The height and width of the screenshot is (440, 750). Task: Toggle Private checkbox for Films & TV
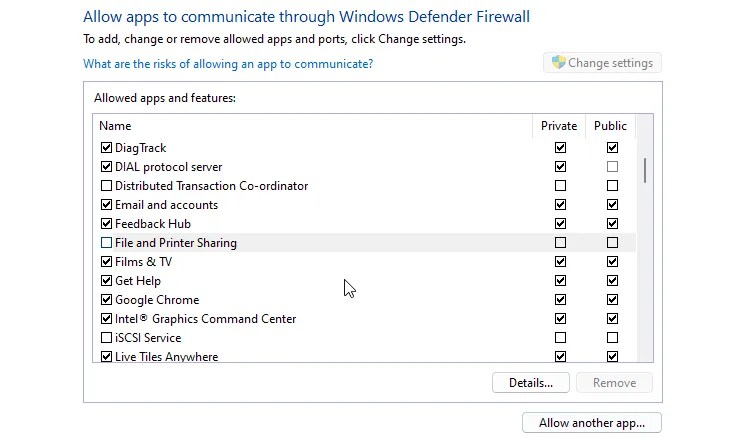tap(560, 262)
